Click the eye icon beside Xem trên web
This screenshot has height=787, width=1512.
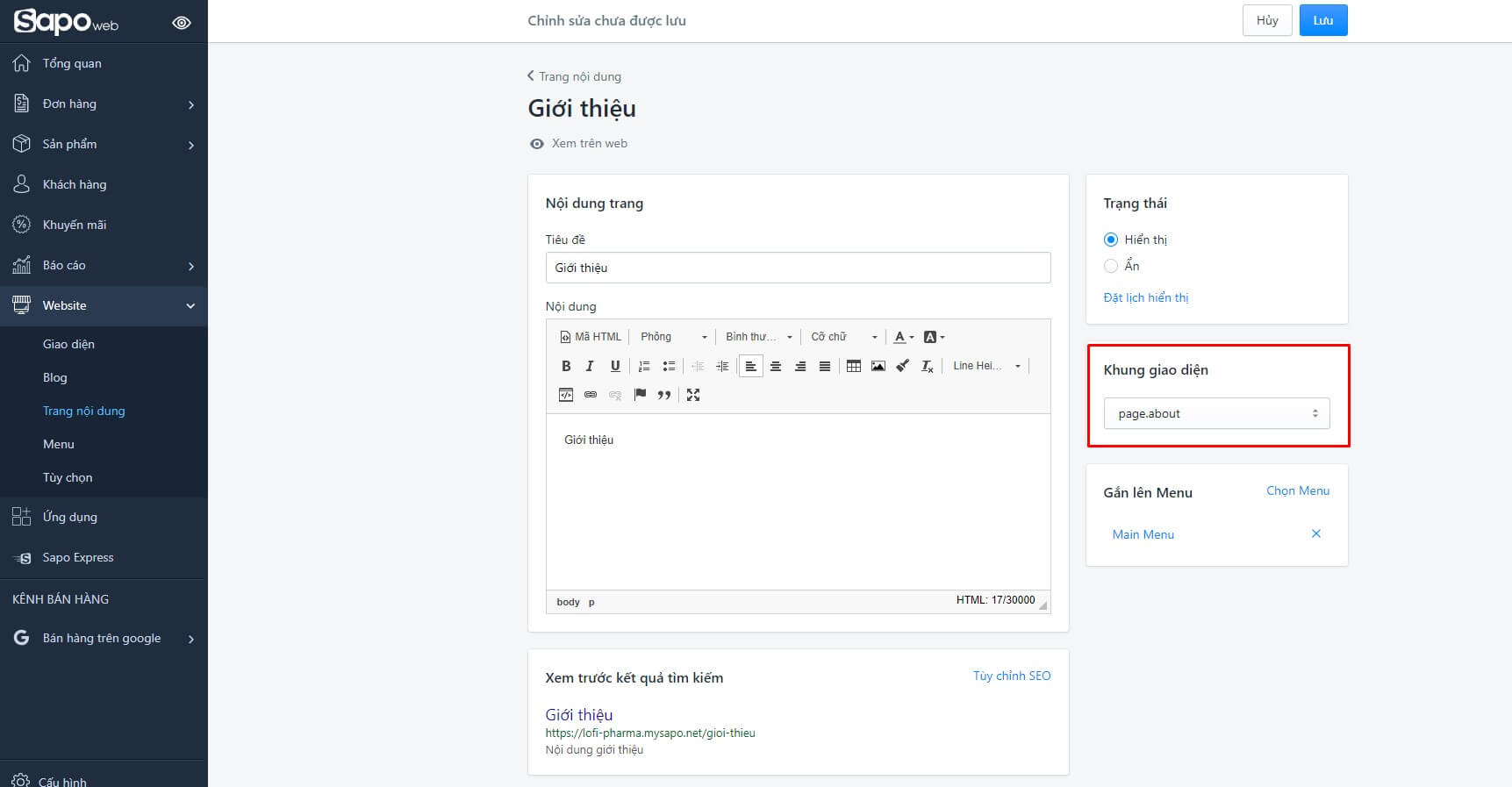pos(537,144)
